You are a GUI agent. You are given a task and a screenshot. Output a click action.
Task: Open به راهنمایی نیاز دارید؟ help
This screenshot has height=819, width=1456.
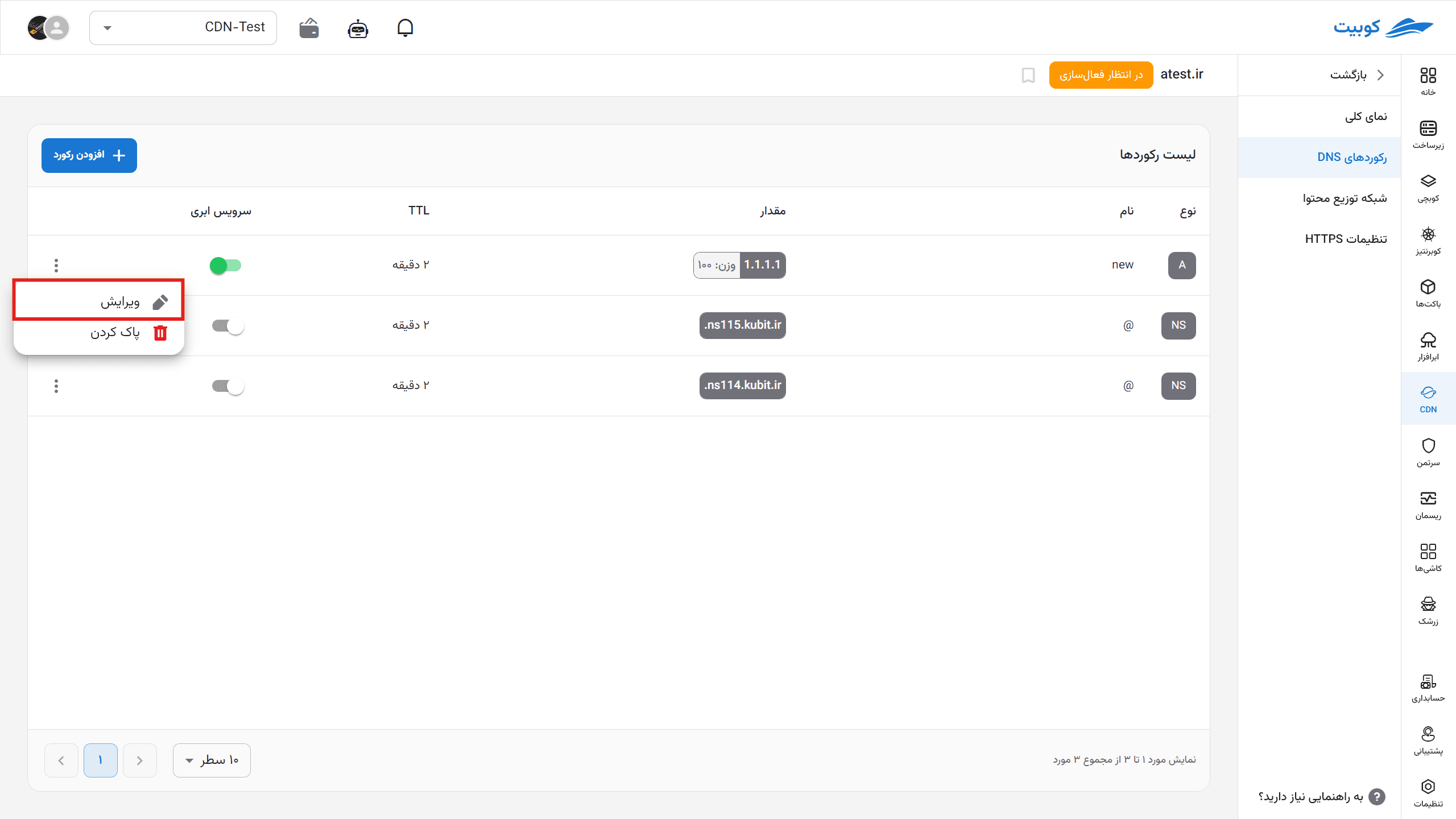(x=1321, y=796)
